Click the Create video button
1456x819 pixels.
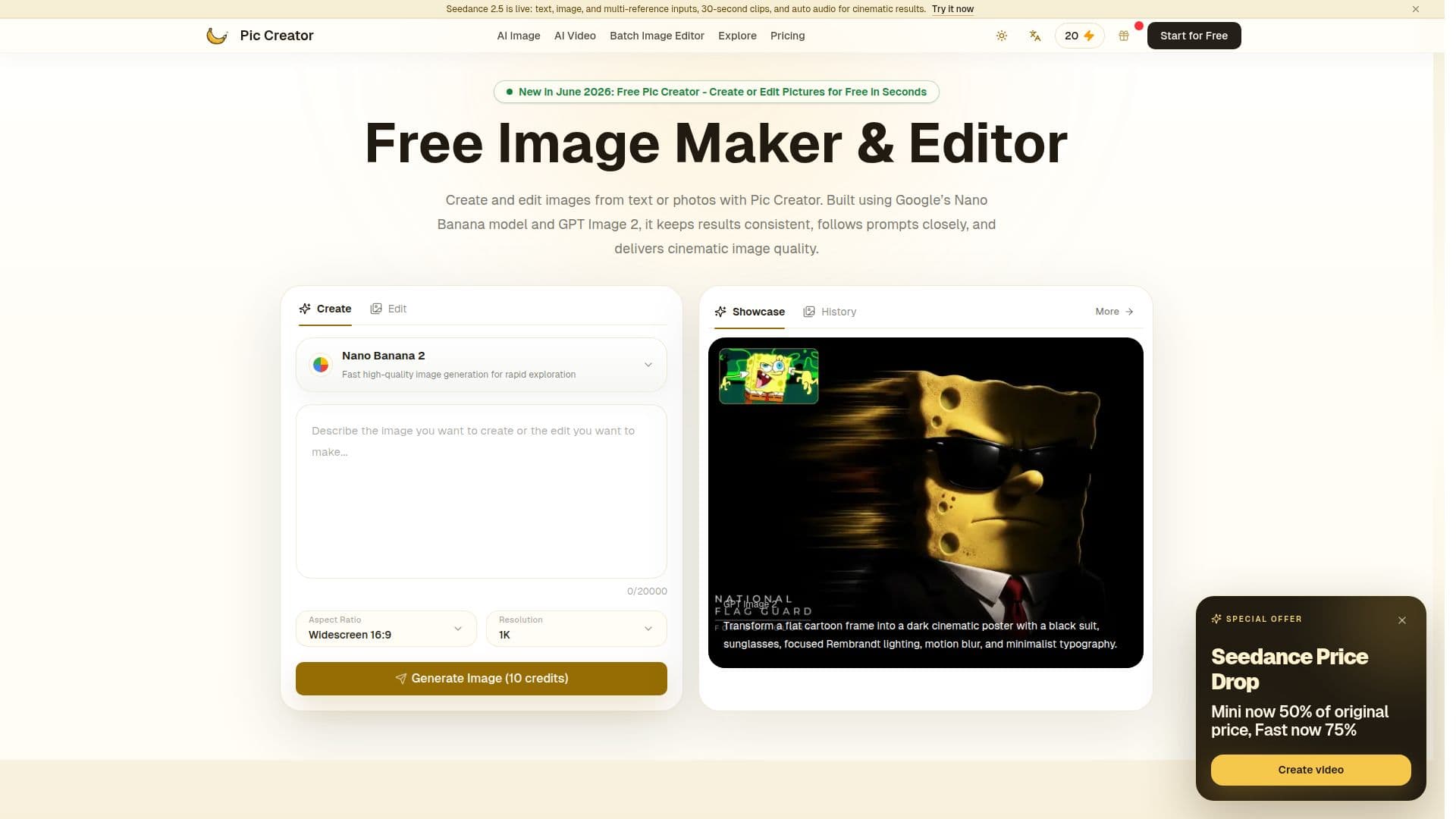pos(1310,770)
